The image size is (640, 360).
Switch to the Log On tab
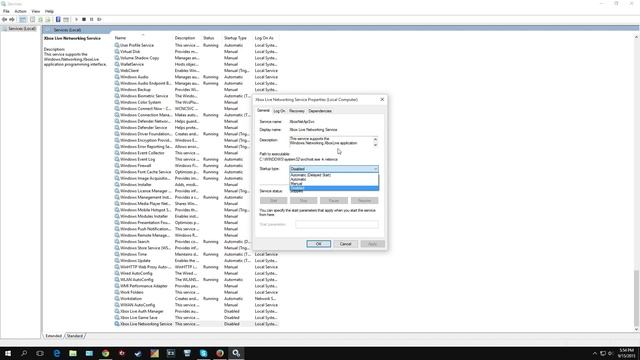[279, 111]
